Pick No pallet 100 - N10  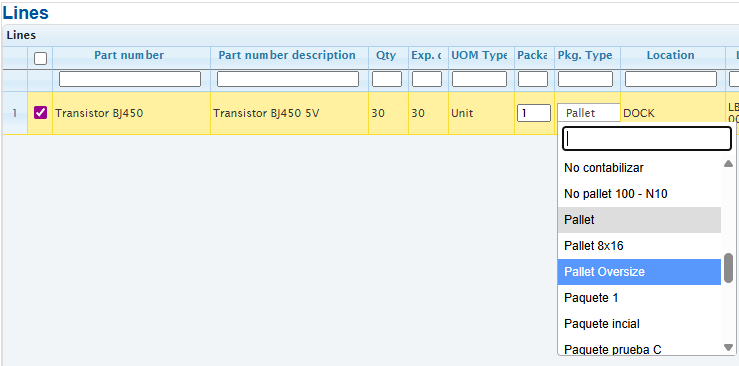pyautogui.click(x=639, y=194)
